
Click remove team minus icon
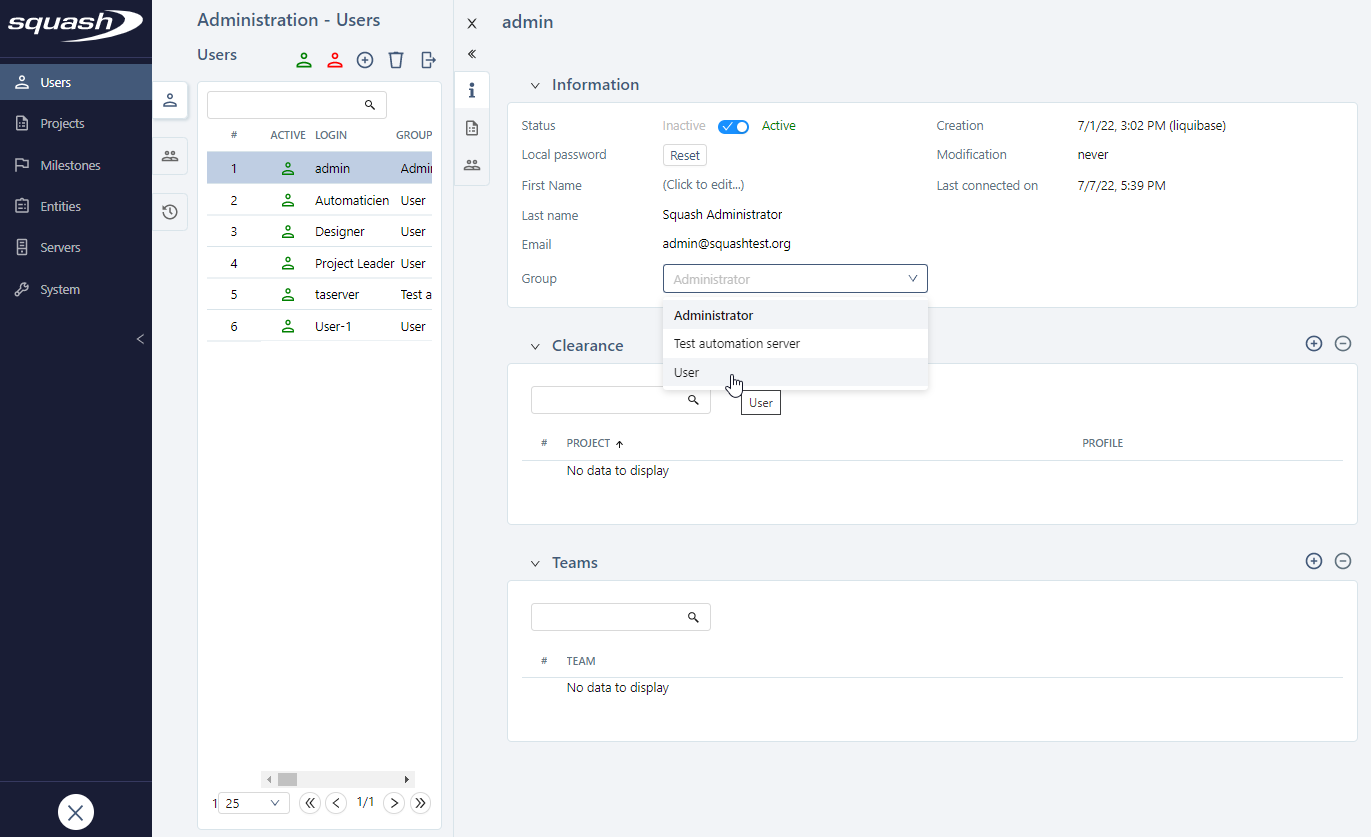[x=1343, y=561]
